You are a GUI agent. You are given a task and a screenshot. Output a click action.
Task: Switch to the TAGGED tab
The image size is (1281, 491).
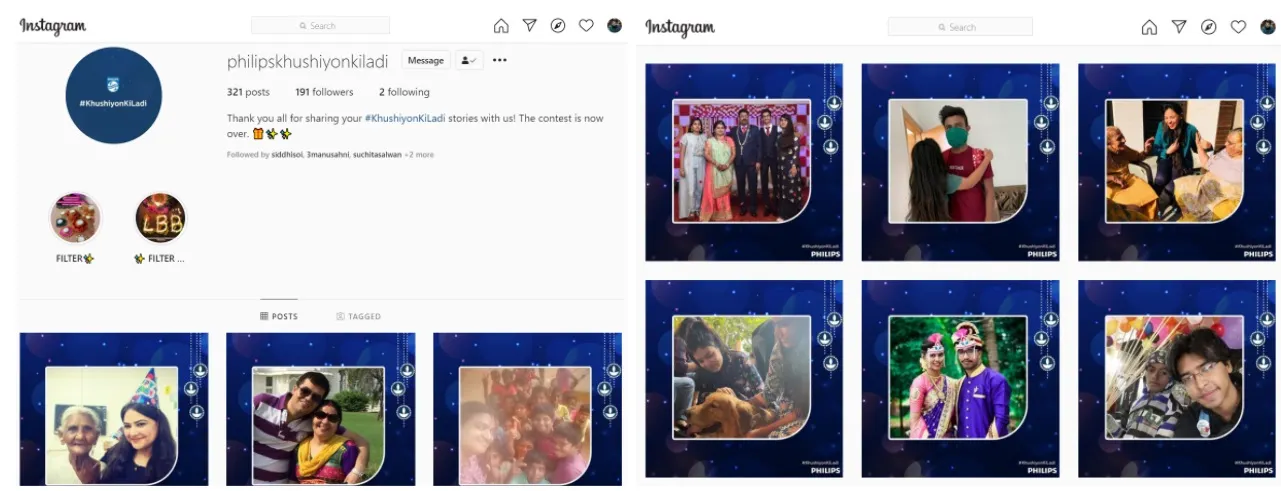(358, 316)
